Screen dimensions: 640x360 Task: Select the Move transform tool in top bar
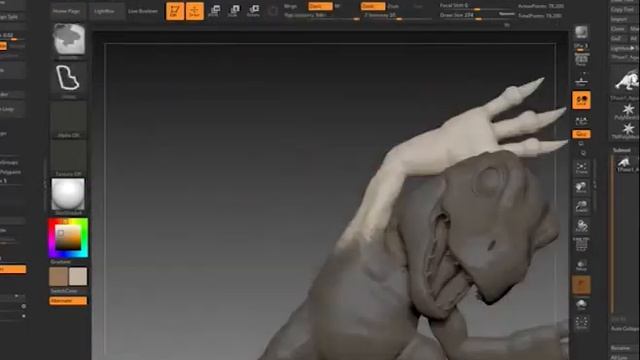[x=214, y=11]
